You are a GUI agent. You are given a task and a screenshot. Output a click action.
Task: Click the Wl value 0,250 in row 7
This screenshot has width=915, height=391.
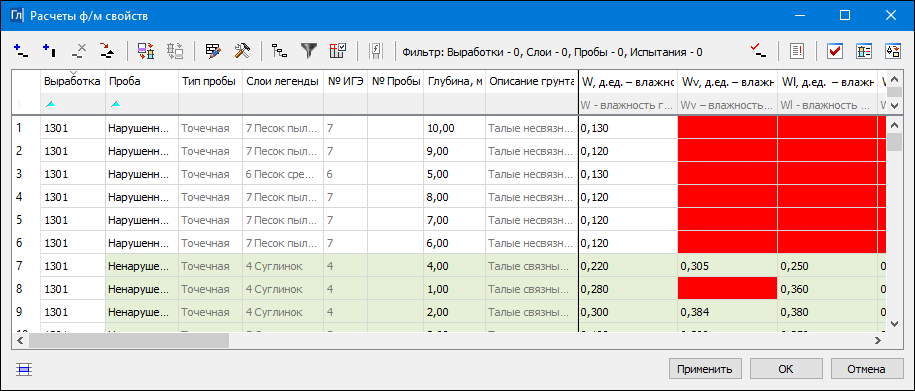(x=827, y=266)
